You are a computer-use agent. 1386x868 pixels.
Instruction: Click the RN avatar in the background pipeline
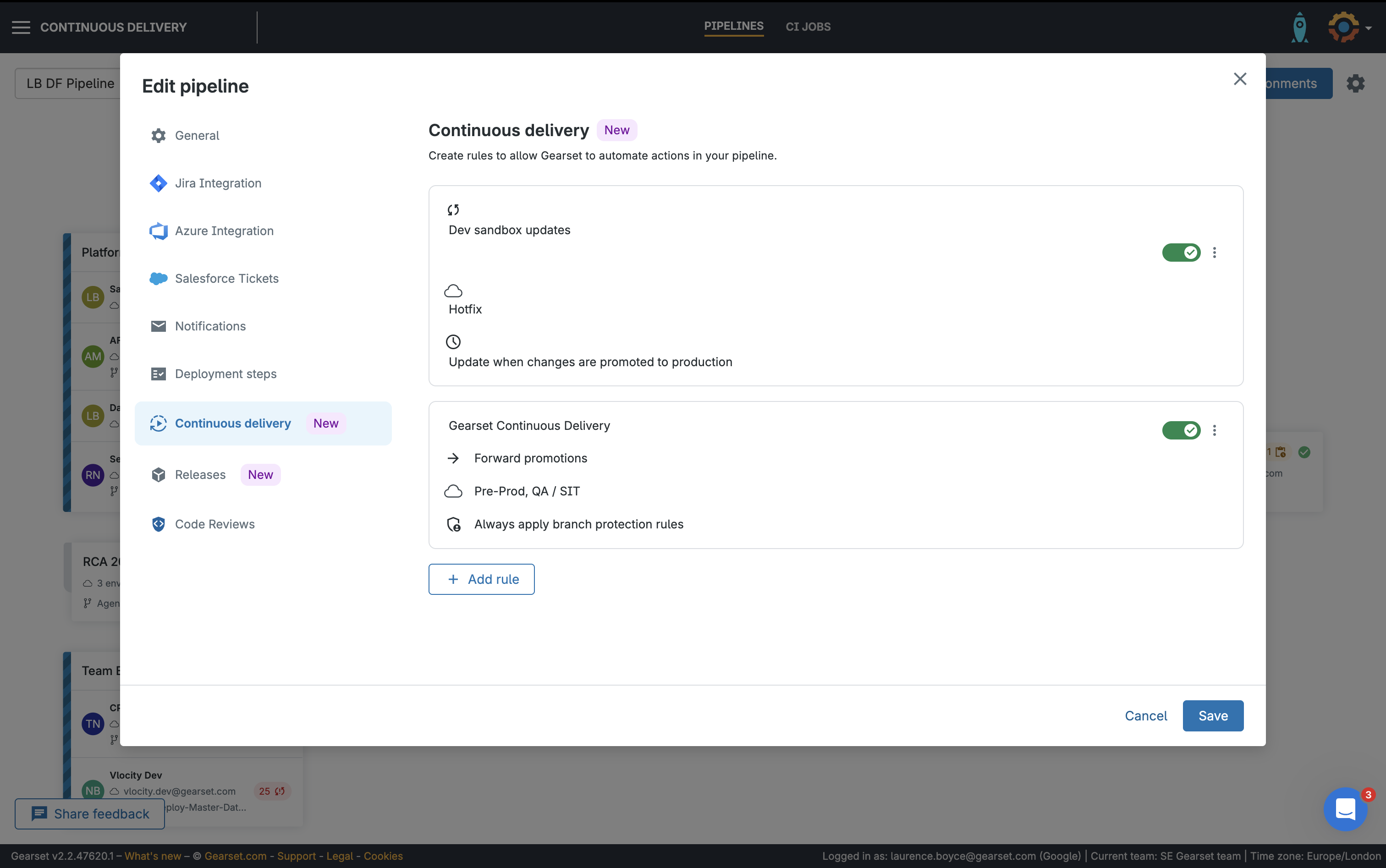click(93, 475)
